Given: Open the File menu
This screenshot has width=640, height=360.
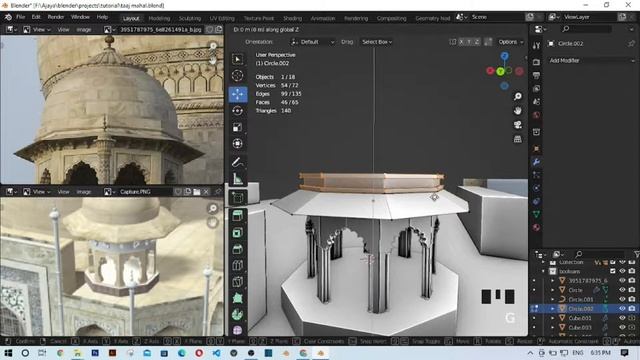Looking at the screenshot, I should (20, 17).
